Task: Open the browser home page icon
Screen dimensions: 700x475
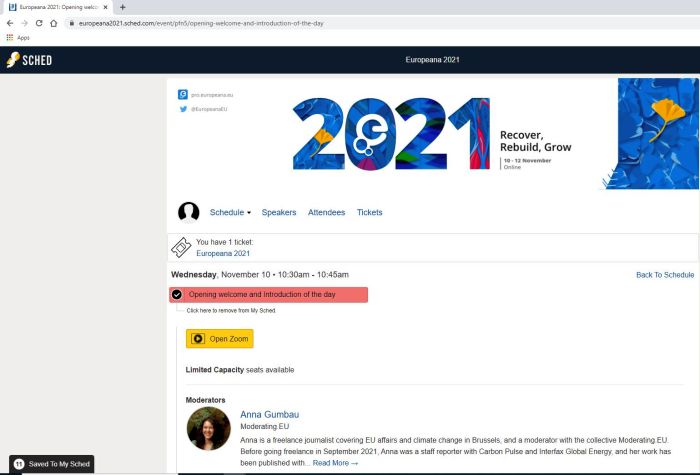Action: [x=54, y=23]
